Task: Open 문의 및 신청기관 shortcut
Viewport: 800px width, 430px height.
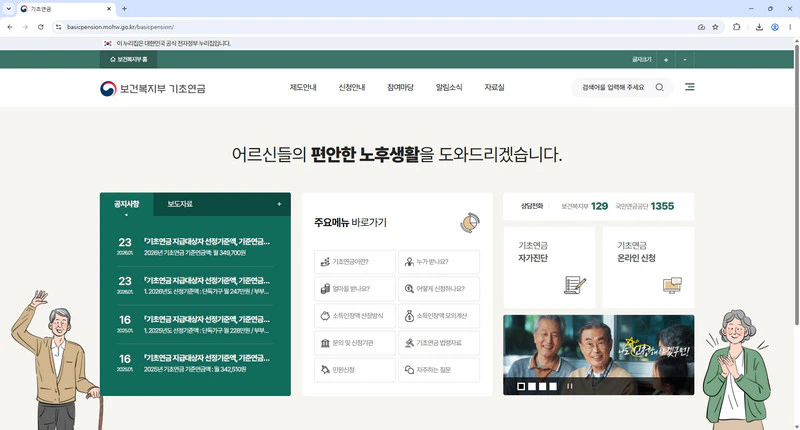Action: 355,343
